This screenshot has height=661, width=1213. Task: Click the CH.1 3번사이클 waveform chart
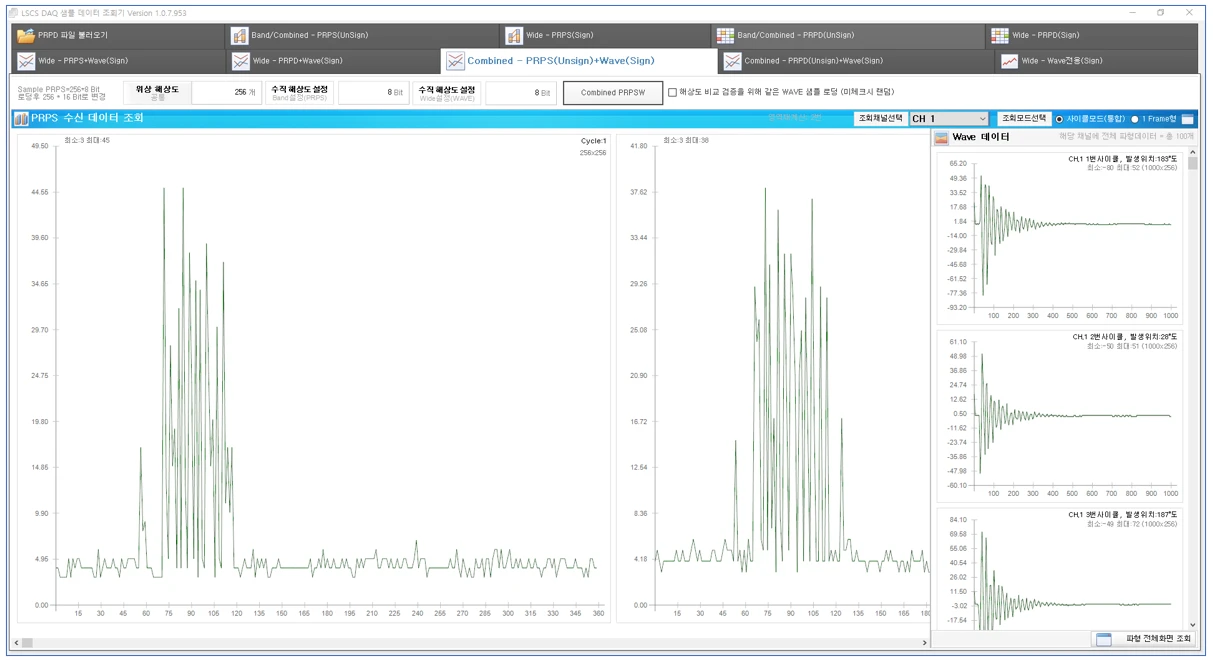[1061, 569]
